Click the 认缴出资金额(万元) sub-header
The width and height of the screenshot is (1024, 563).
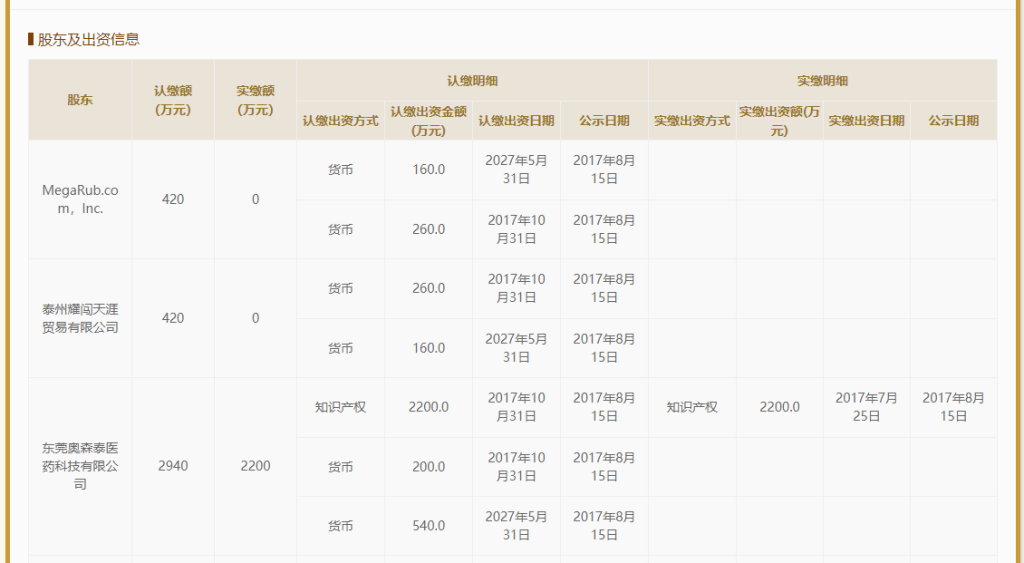(428, 120)
